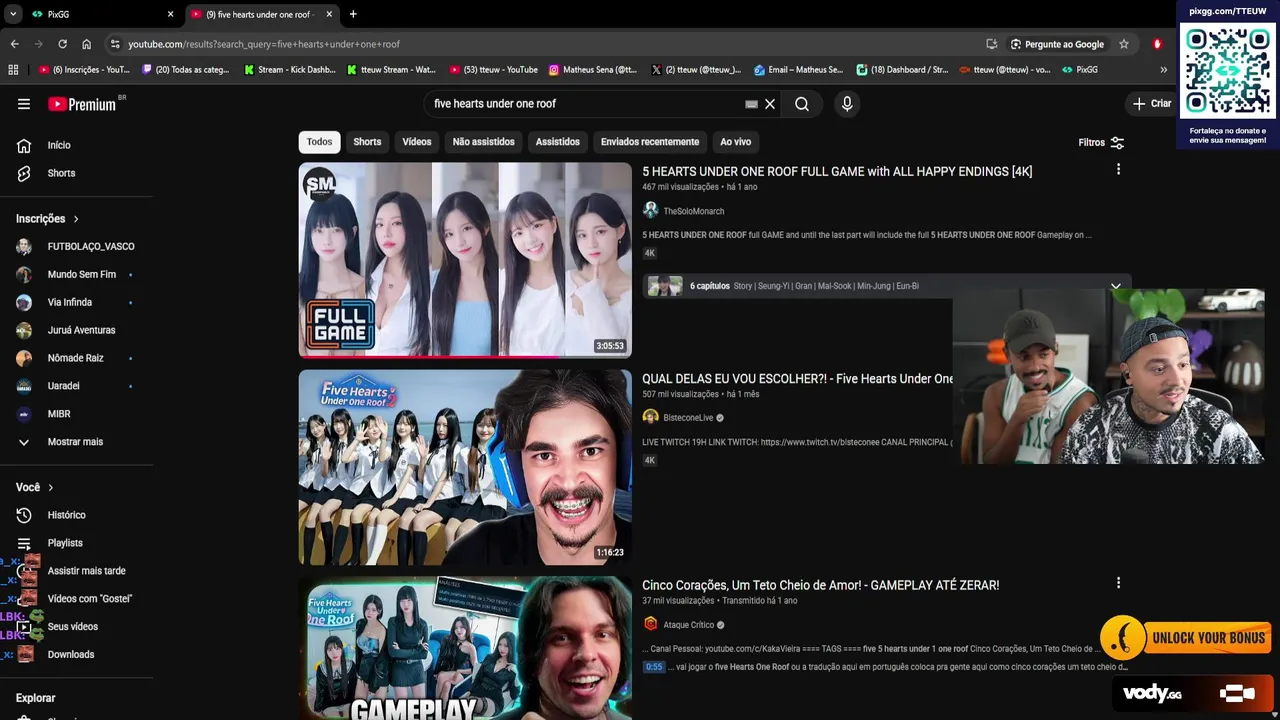The width and height of the screenshot is (1280, 720).
Task: Open the Stream - Kick Dashboard bookmark
Action: tap(289, 70)
